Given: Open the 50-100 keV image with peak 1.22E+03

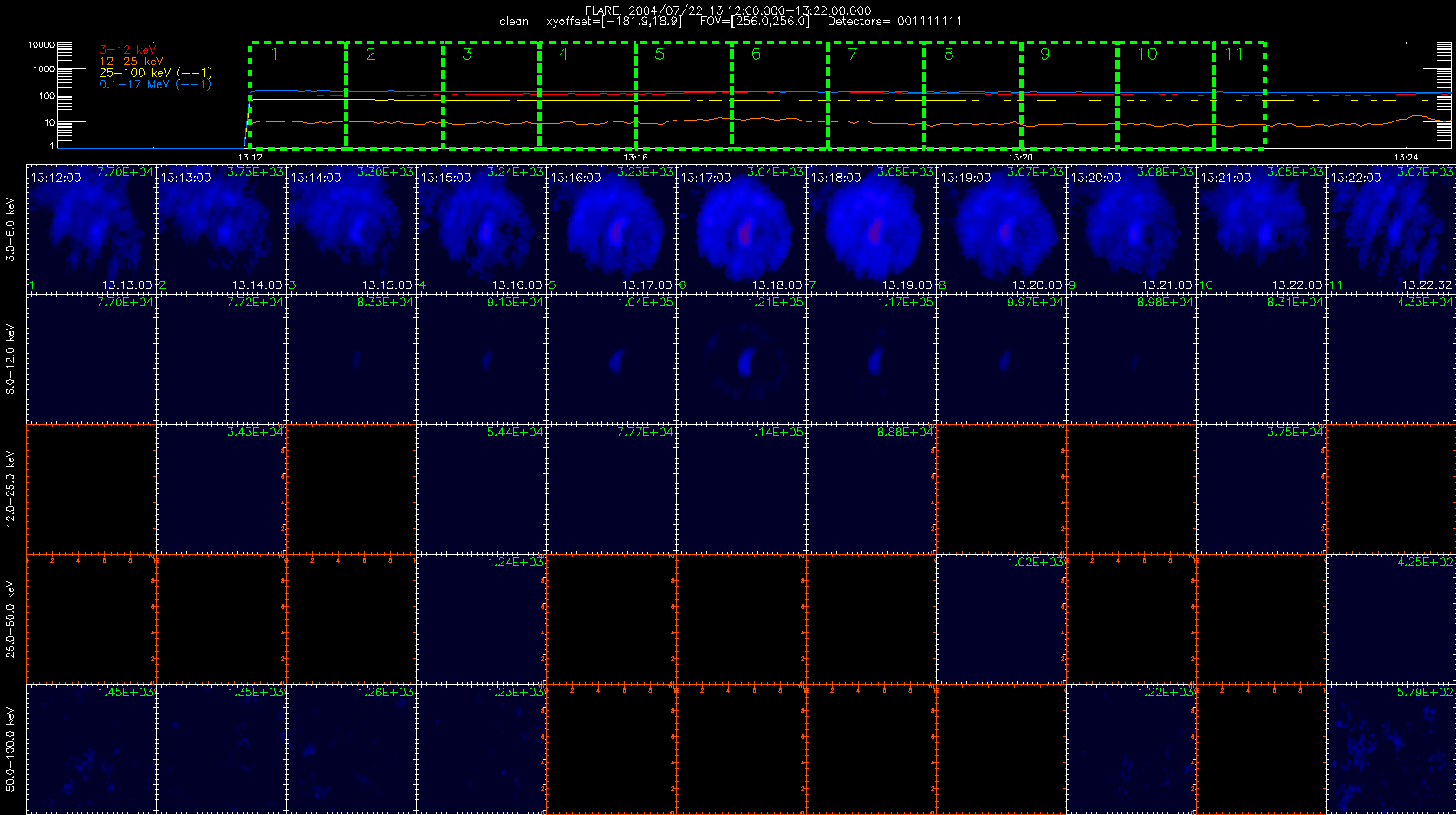Looking at the screenshot, I should pos(1131,749).
